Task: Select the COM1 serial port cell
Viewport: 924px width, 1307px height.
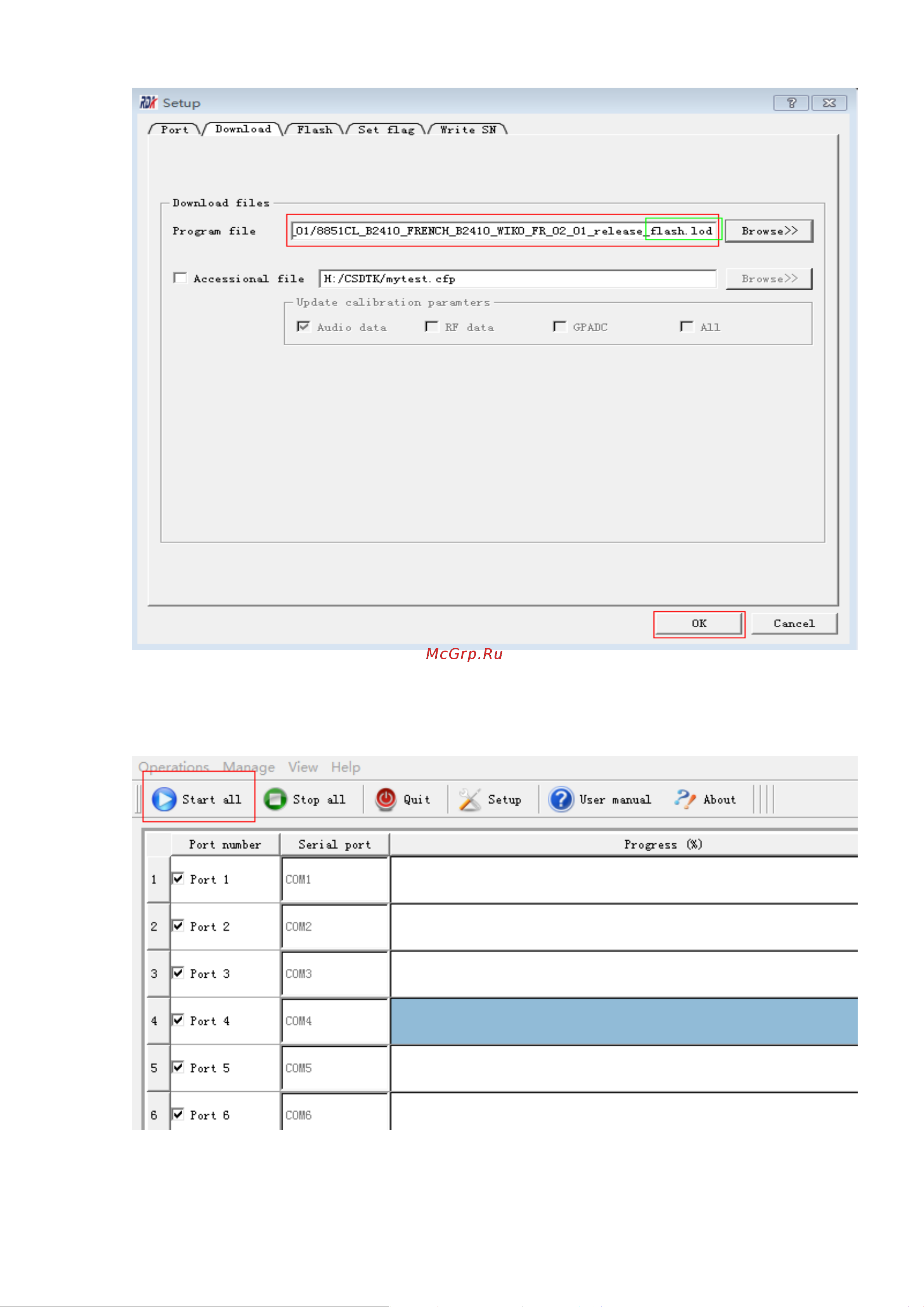Action: (335, 879)
